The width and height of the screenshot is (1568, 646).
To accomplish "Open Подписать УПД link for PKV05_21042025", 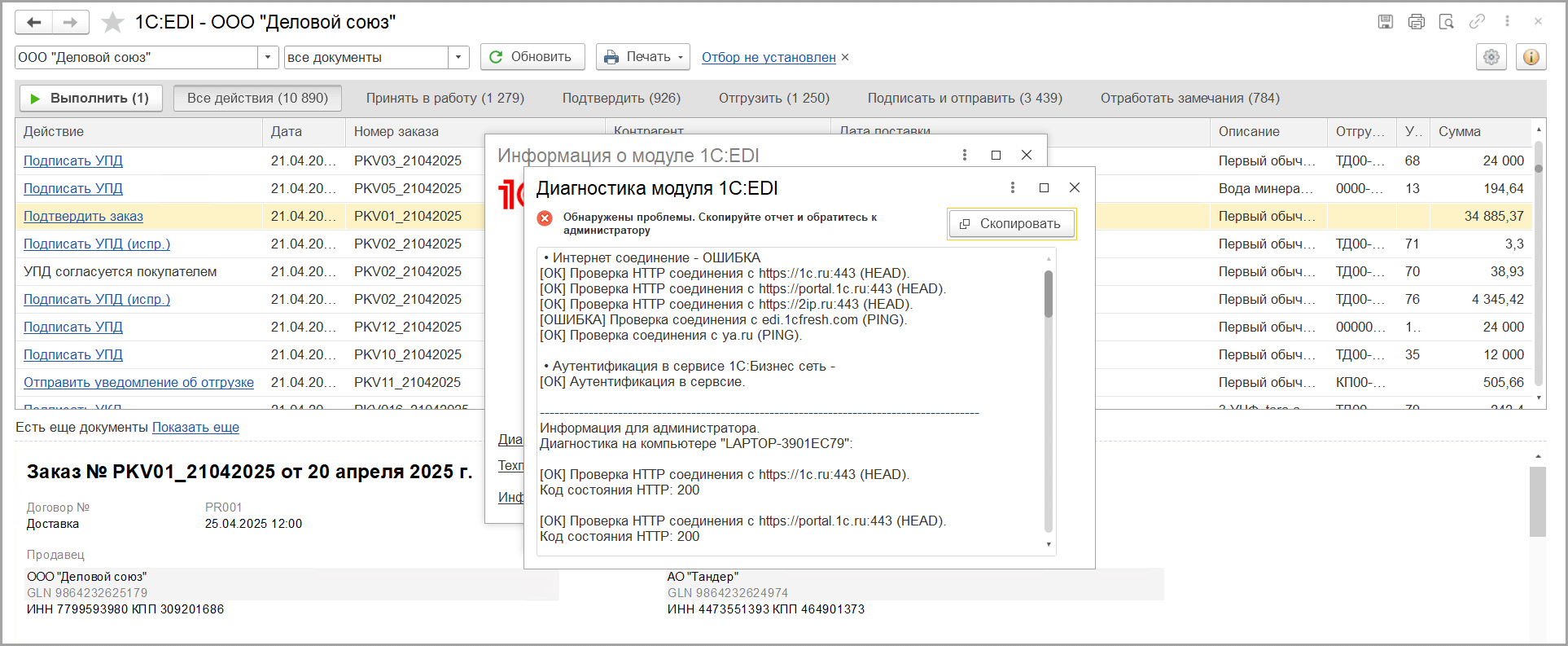I will coord(73,188).
